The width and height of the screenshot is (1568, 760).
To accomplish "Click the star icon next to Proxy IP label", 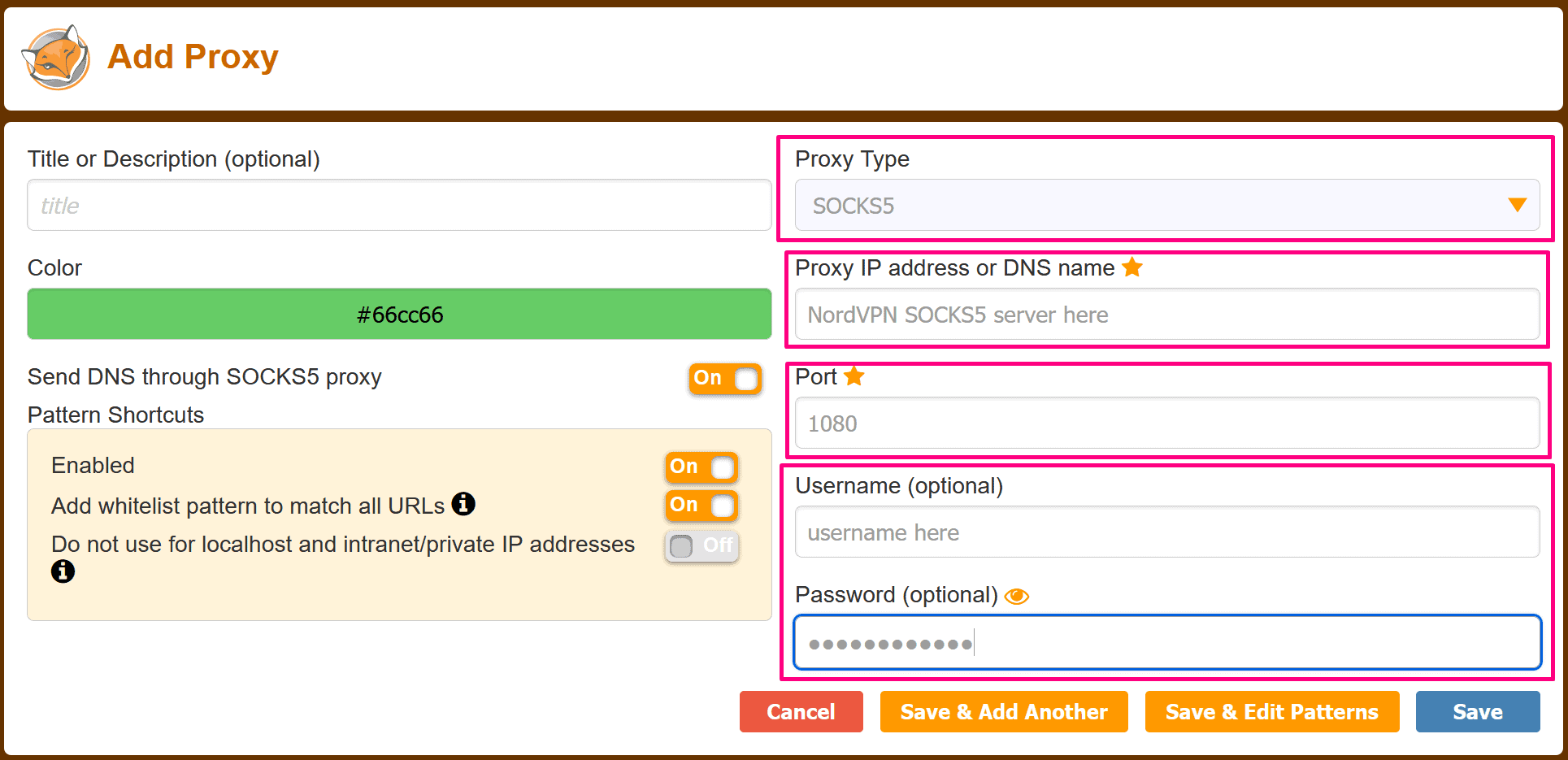I will (1132, 267).
